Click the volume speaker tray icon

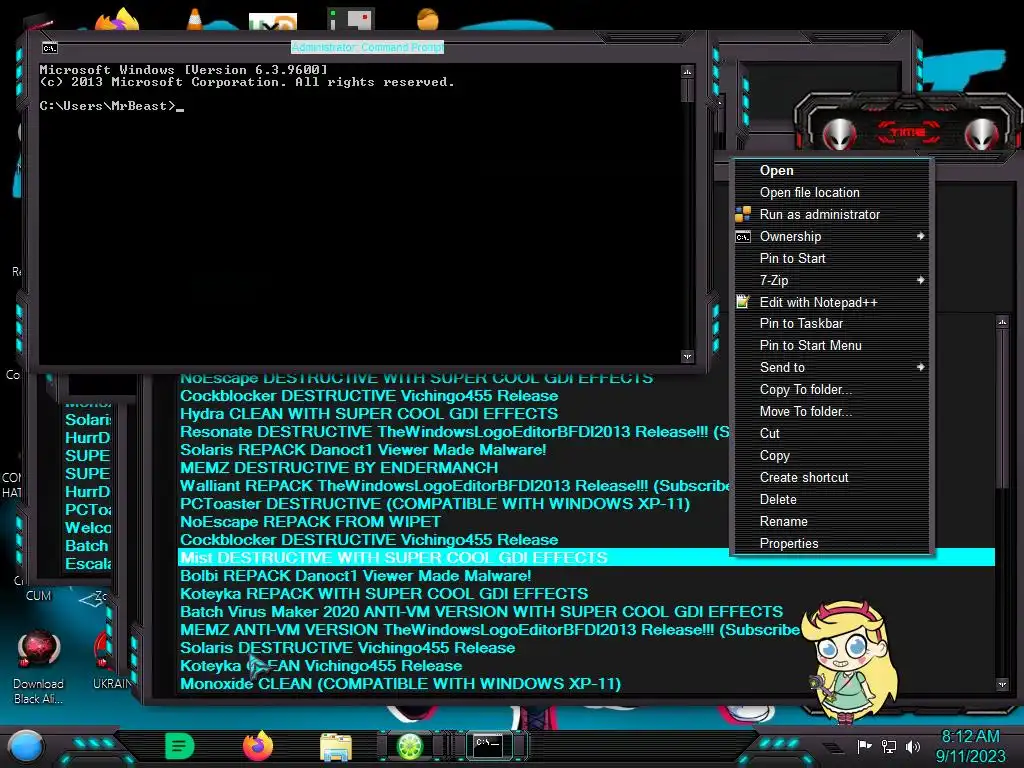click(913, 746)
